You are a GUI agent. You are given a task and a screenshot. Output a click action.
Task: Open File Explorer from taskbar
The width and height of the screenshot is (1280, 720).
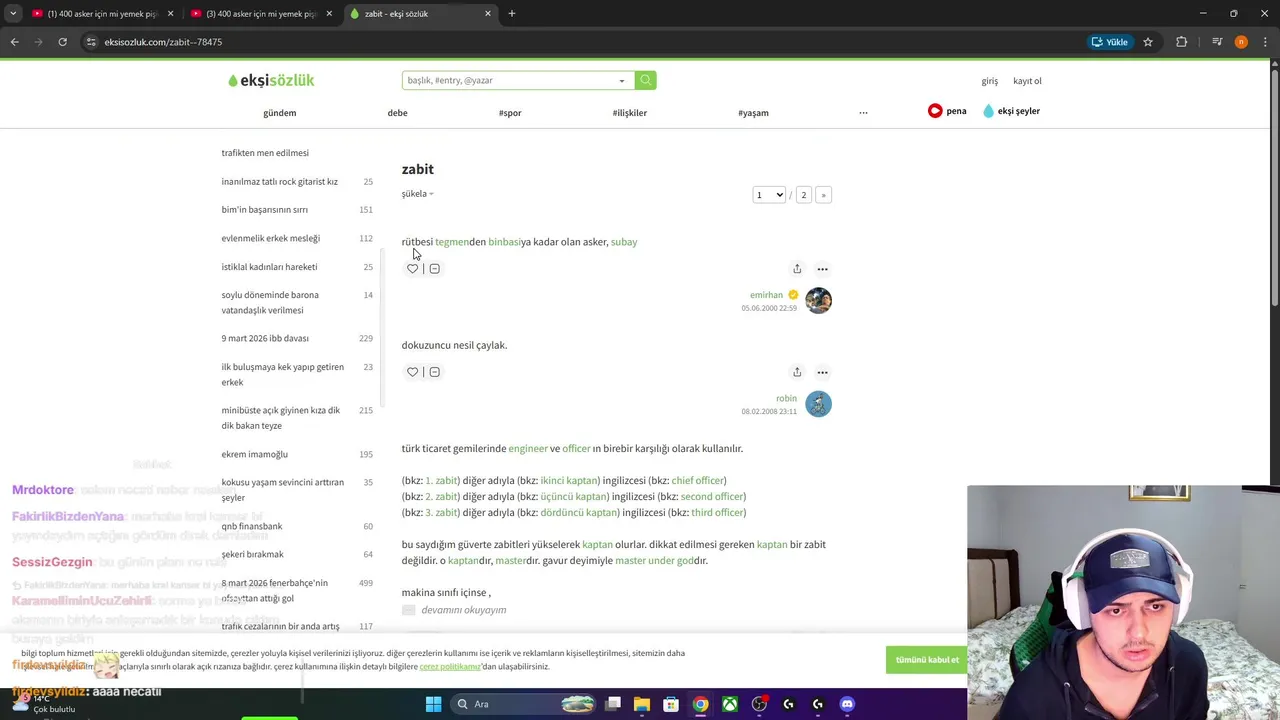coord(642,704)
